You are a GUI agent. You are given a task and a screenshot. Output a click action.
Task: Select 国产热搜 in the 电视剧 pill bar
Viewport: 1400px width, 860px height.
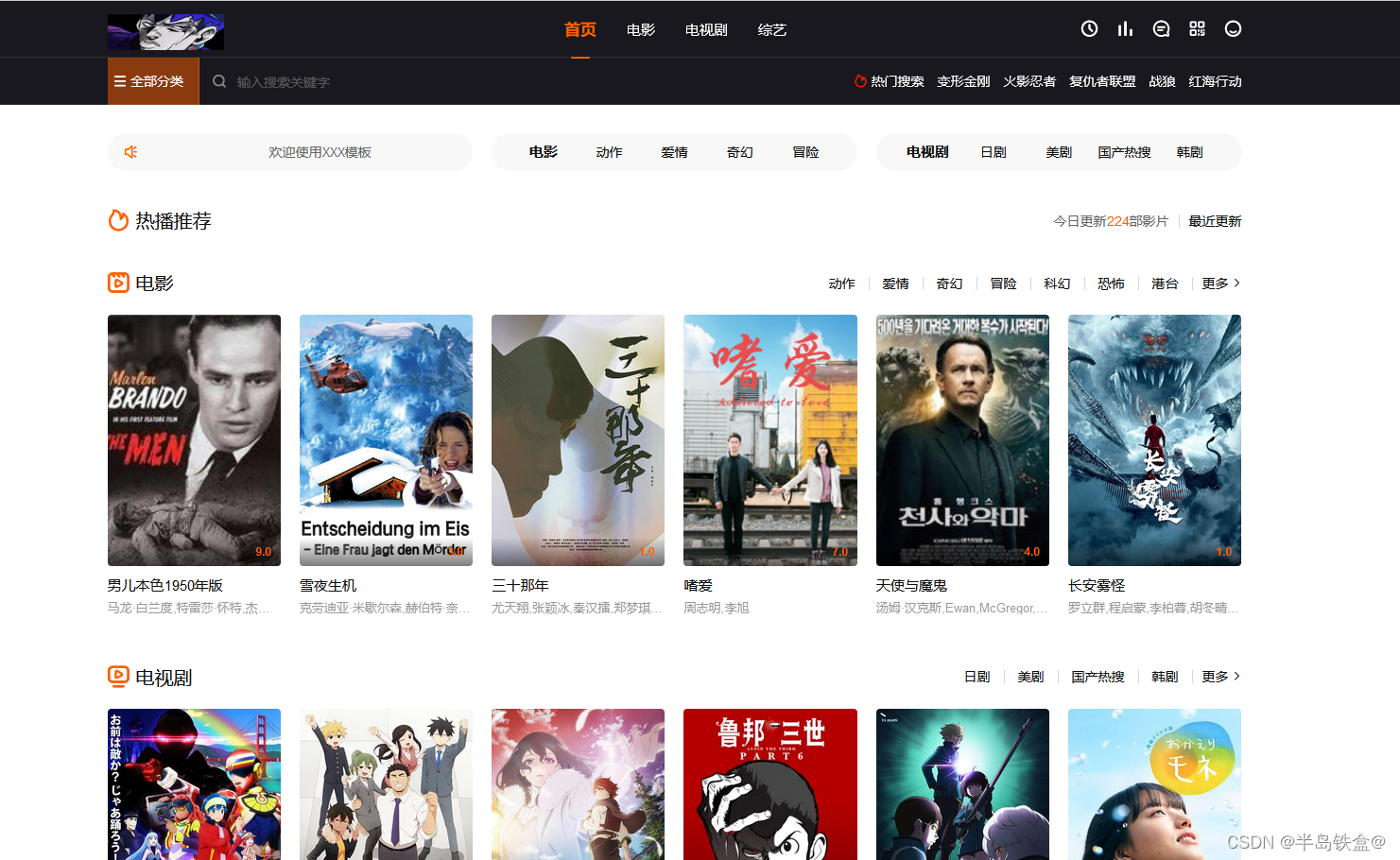(x=1124, y=152)
